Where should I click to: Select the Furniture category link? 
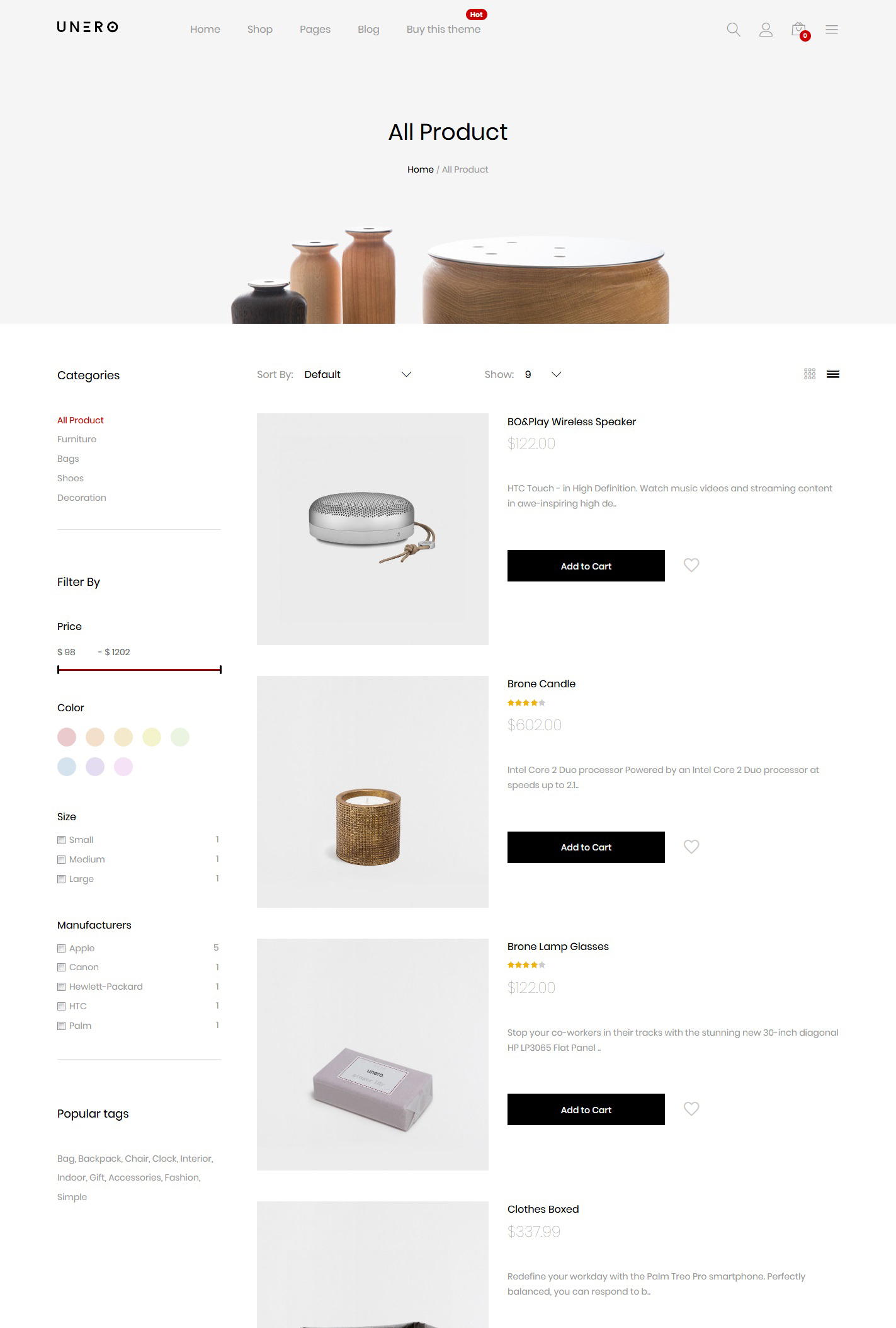[77, 439]
